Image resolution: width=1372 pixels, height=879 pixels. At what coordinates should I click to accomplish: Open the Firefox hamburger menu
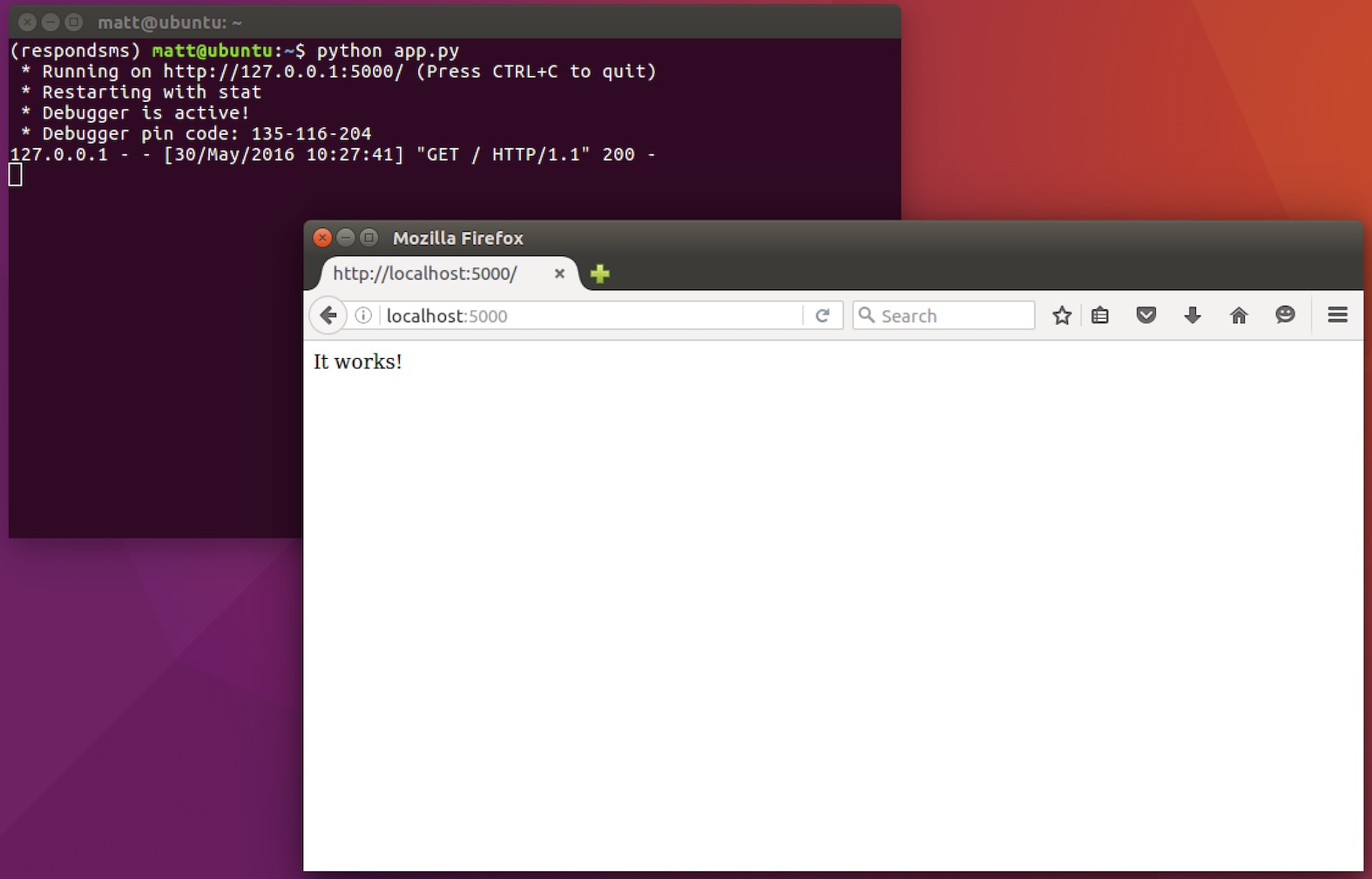point(1338,314)
